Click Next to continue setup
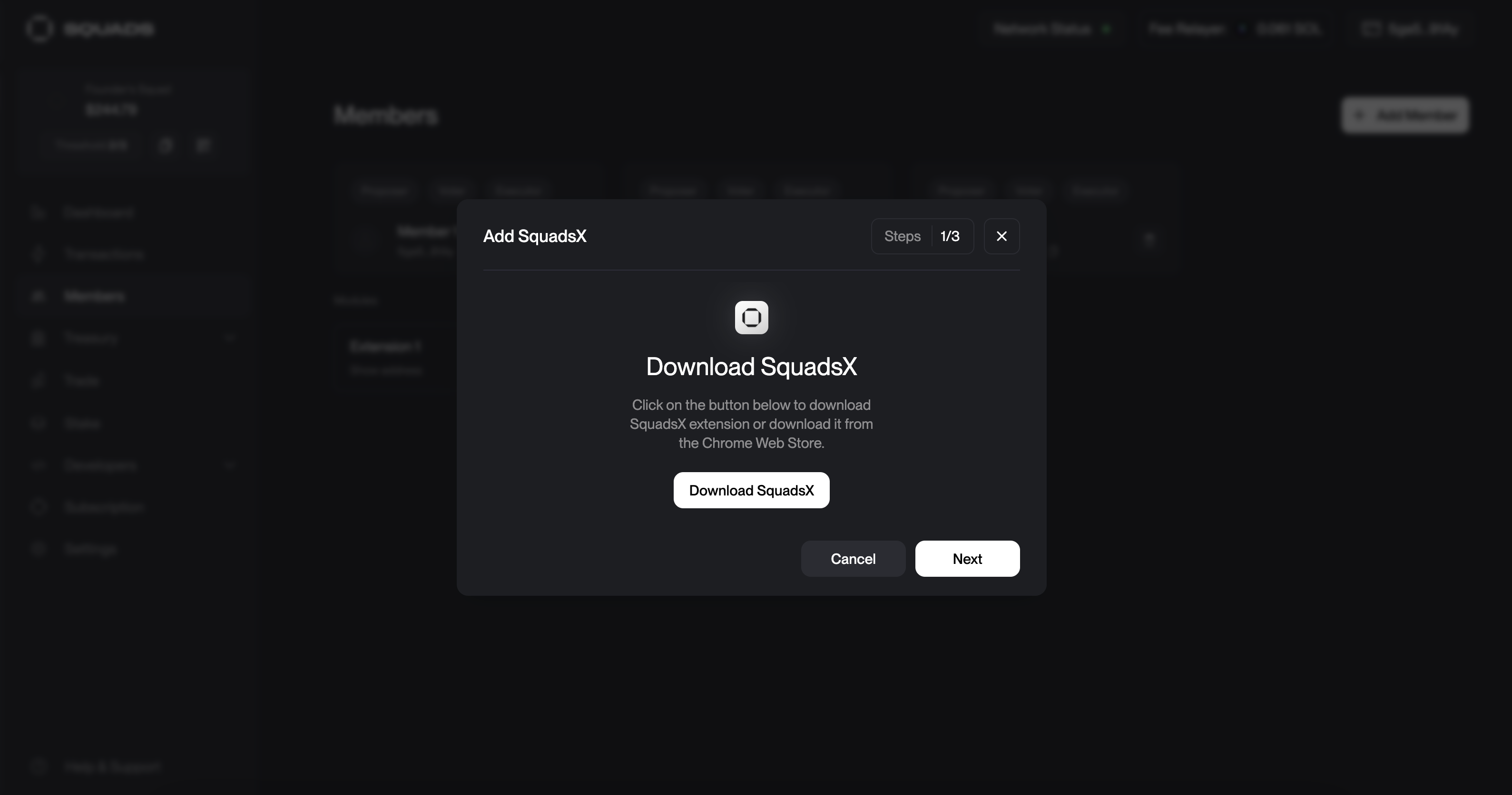 tap(967, 559)
